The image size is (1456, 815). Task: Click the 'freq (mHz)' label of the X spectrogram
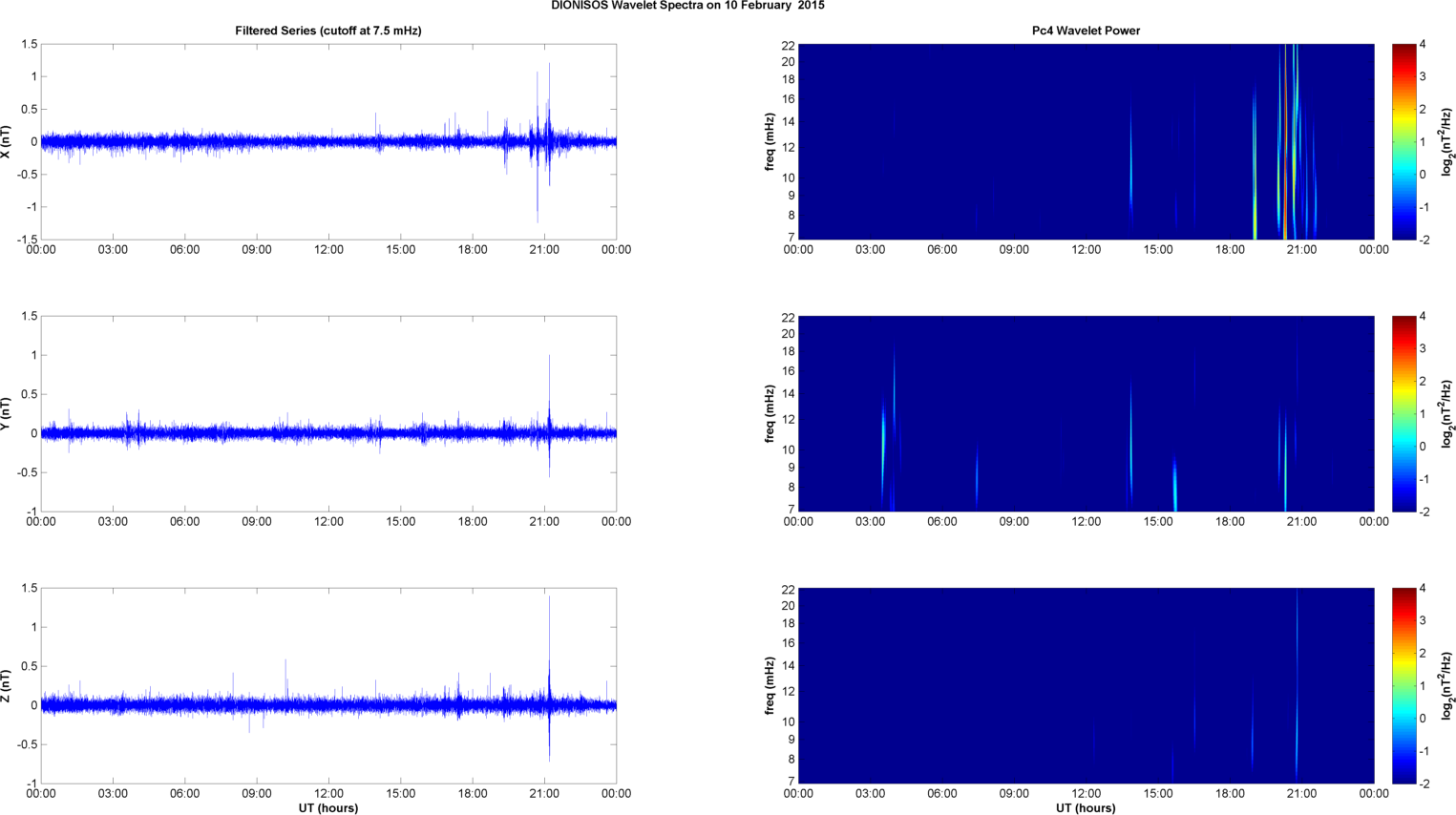pyautogui.click(x=770, y=141)
